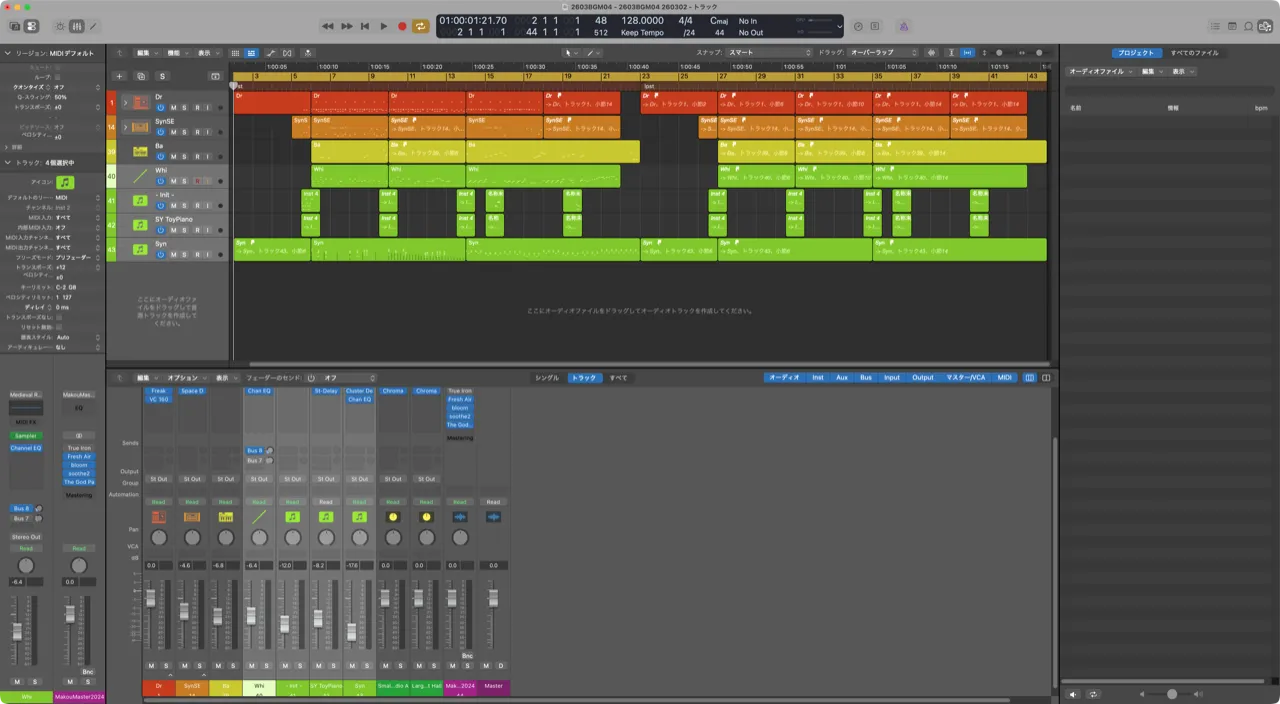Viewport: 1280px width, 704px height.
Task: Click the Record button in transport
Action: tap(402, 26)
